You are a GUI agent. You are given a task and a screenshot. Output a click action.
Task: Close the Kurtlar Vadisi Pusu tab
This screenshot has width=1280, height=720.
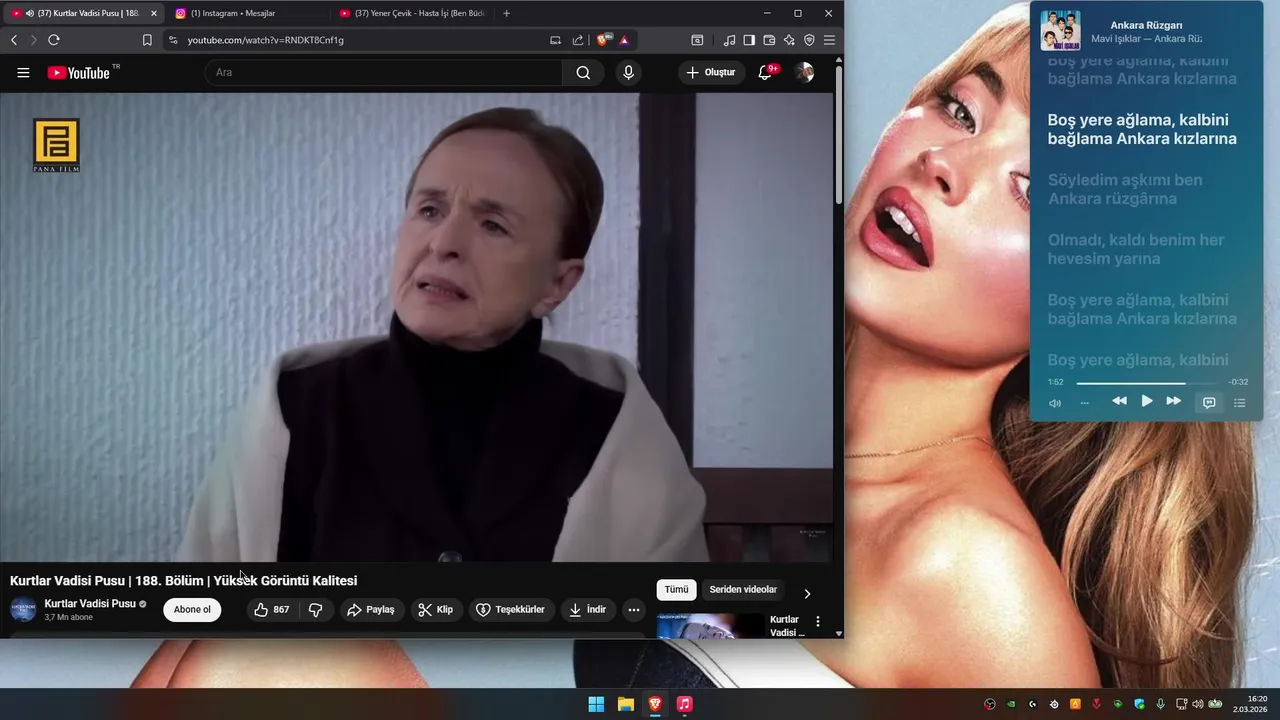153,13
